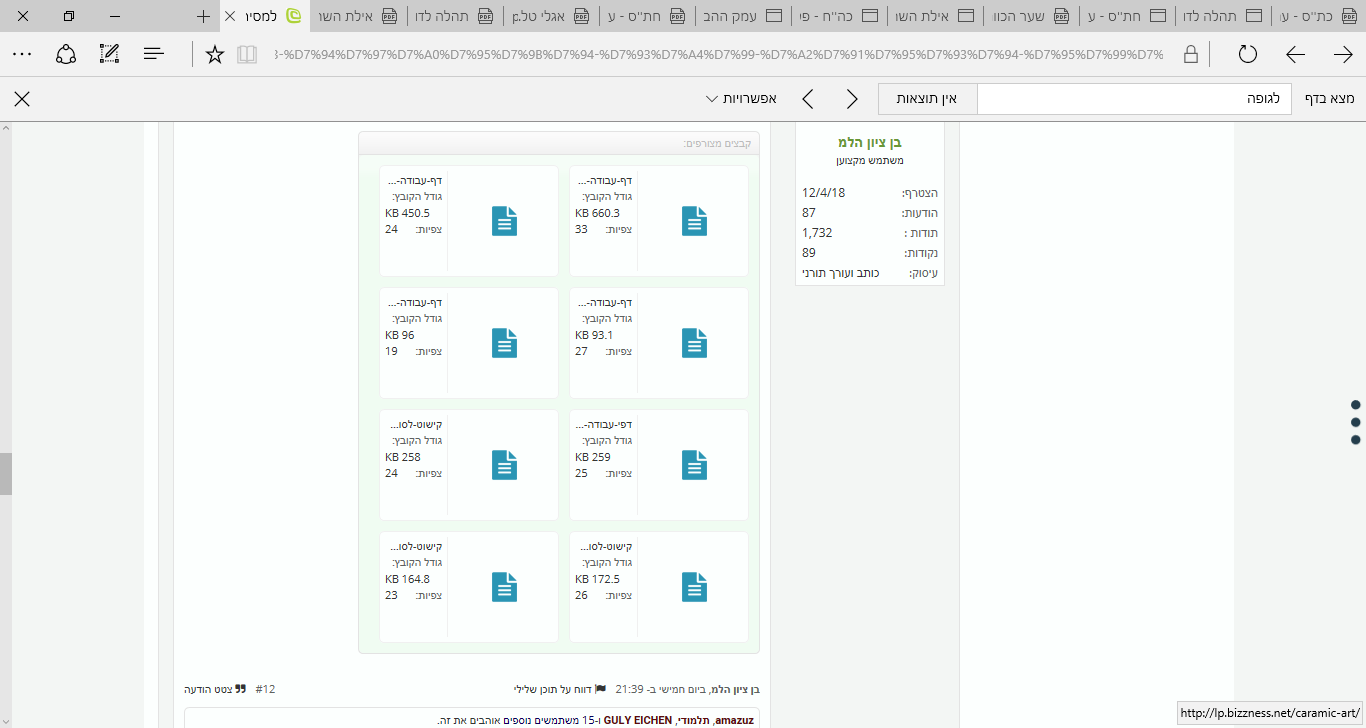Open the 172.5 KB attachment file icon
The height and width of the screenshot is (728, 1366).
click(694, 587)
